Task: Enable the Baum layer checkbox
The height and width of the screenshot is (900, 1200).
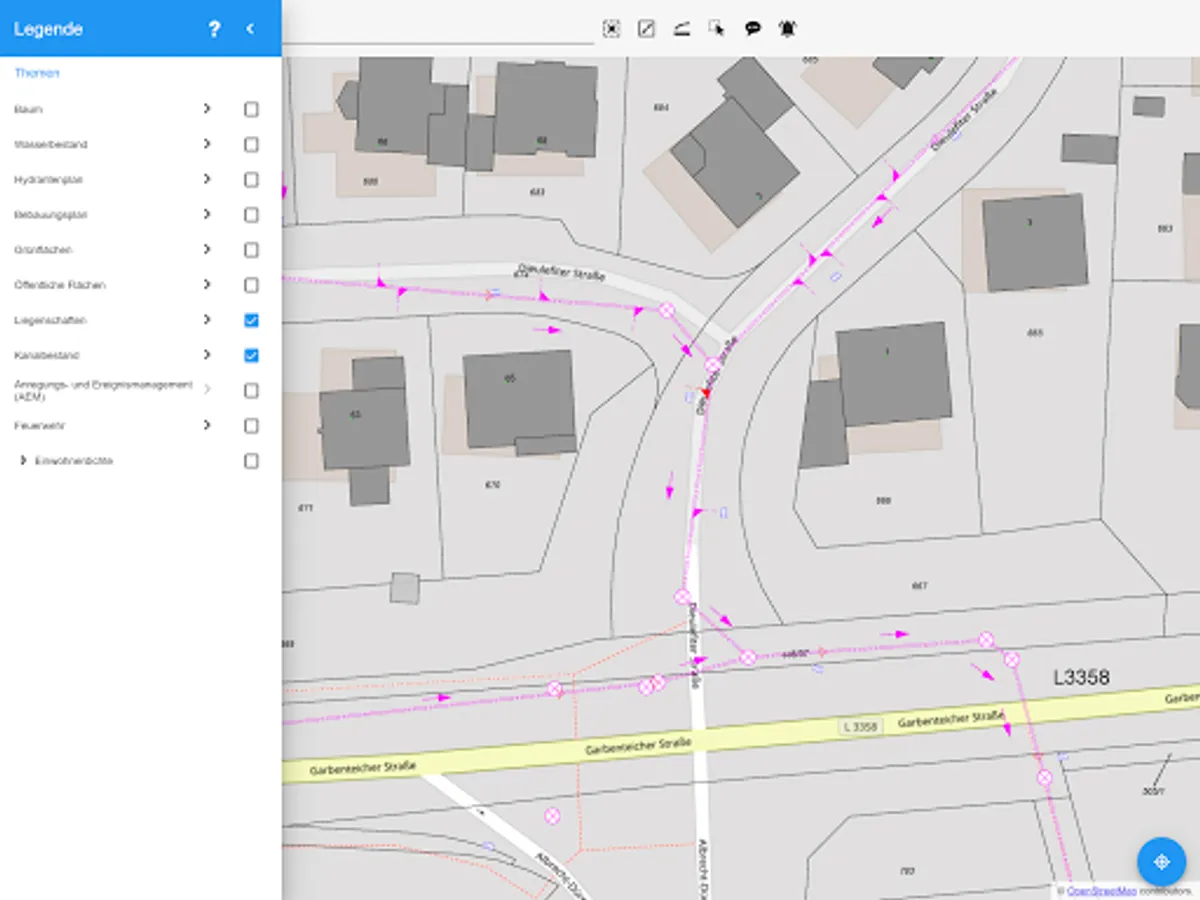Action: [251, 110]
